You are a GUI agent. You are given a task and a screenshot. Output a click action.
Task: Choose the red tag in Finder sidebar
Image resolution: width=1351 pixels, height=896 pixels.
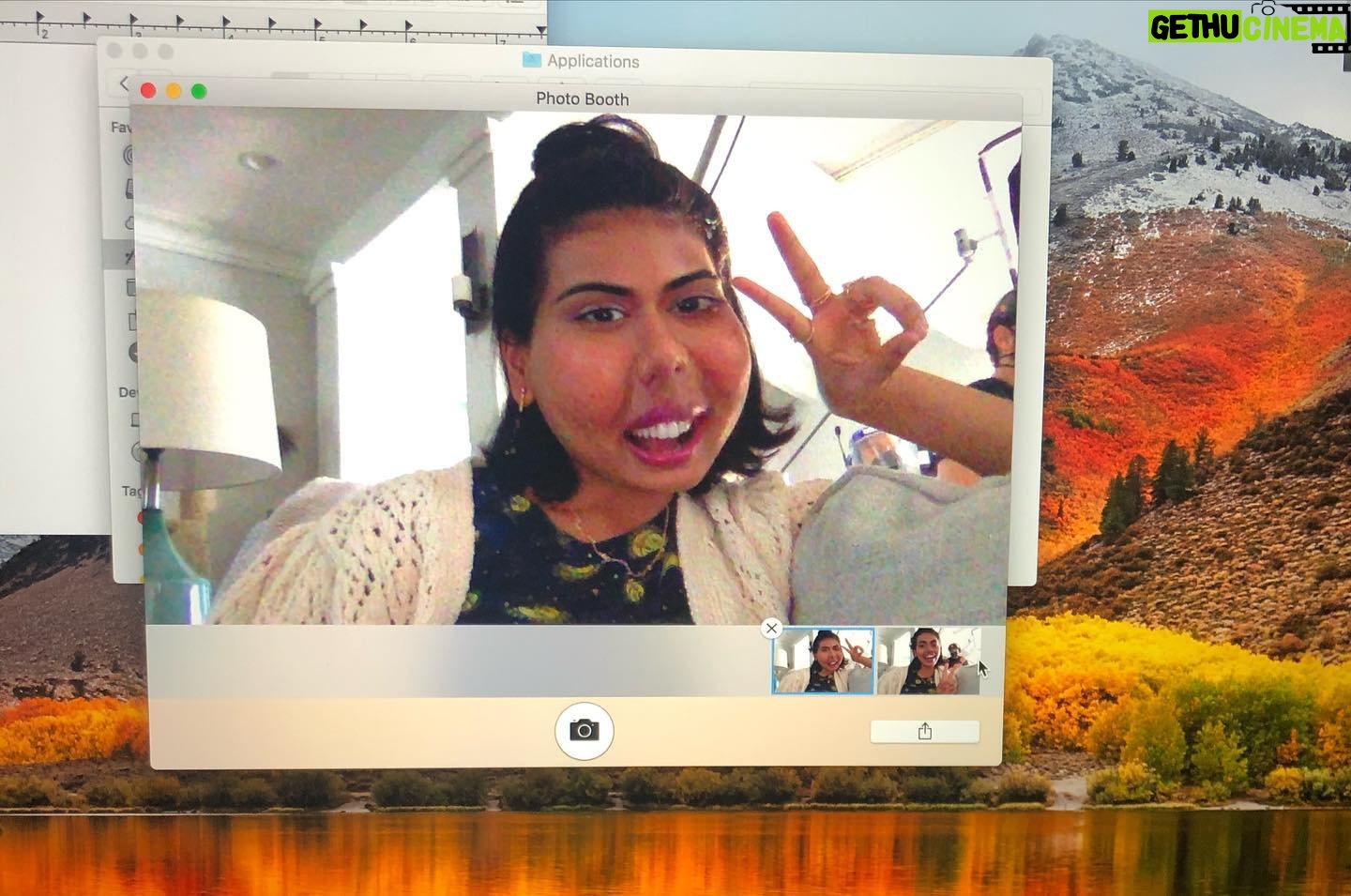click(x=141, y=517)
